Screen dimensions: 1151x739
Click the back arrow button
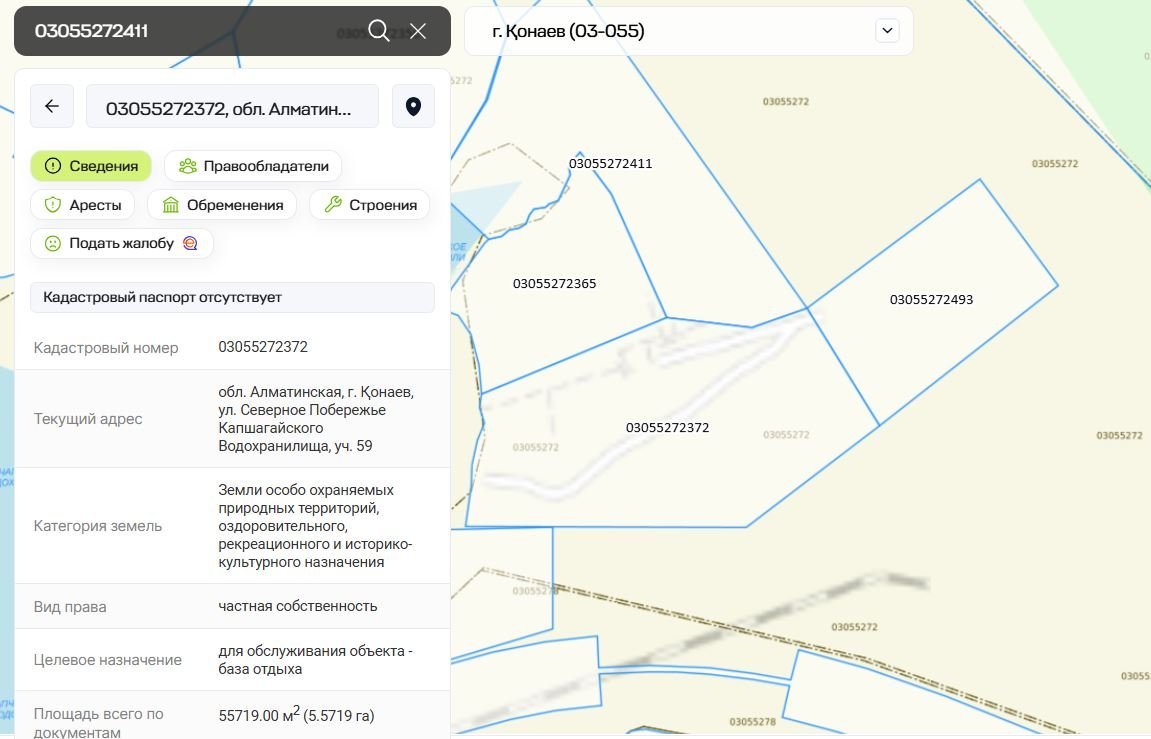52,106
